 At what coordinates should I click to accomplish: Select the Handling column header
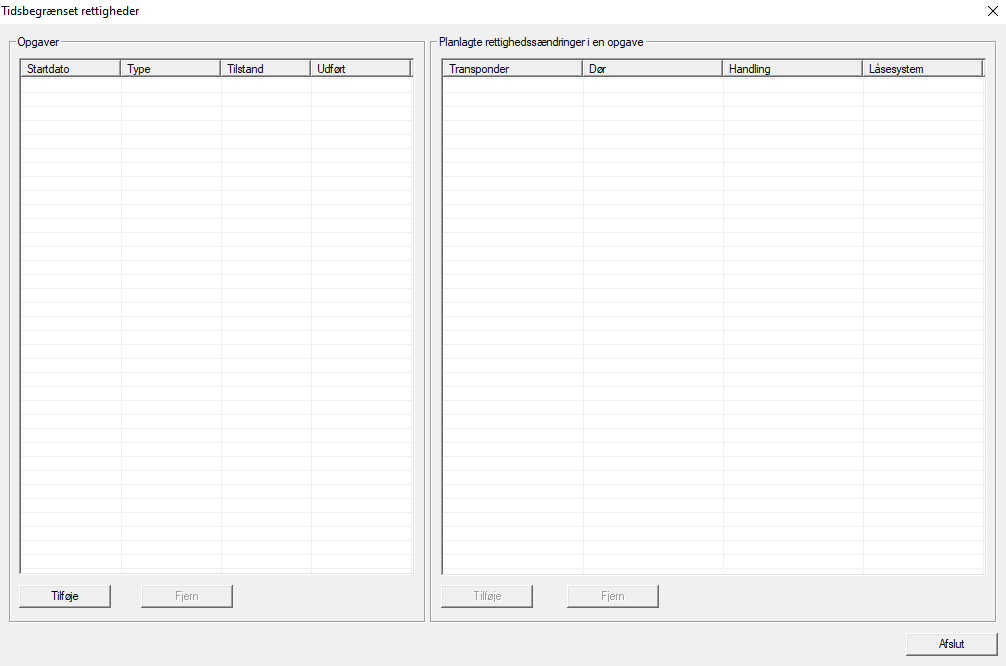click(x=792, y=69)
